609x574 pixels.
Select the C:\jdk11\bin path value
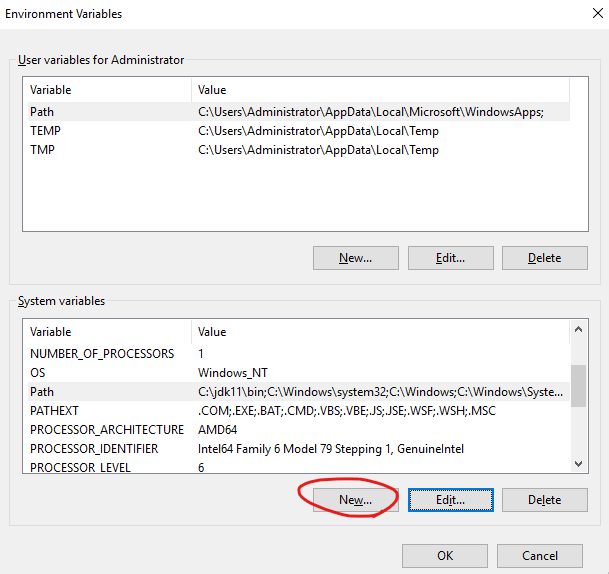click(x=380, y=392)
